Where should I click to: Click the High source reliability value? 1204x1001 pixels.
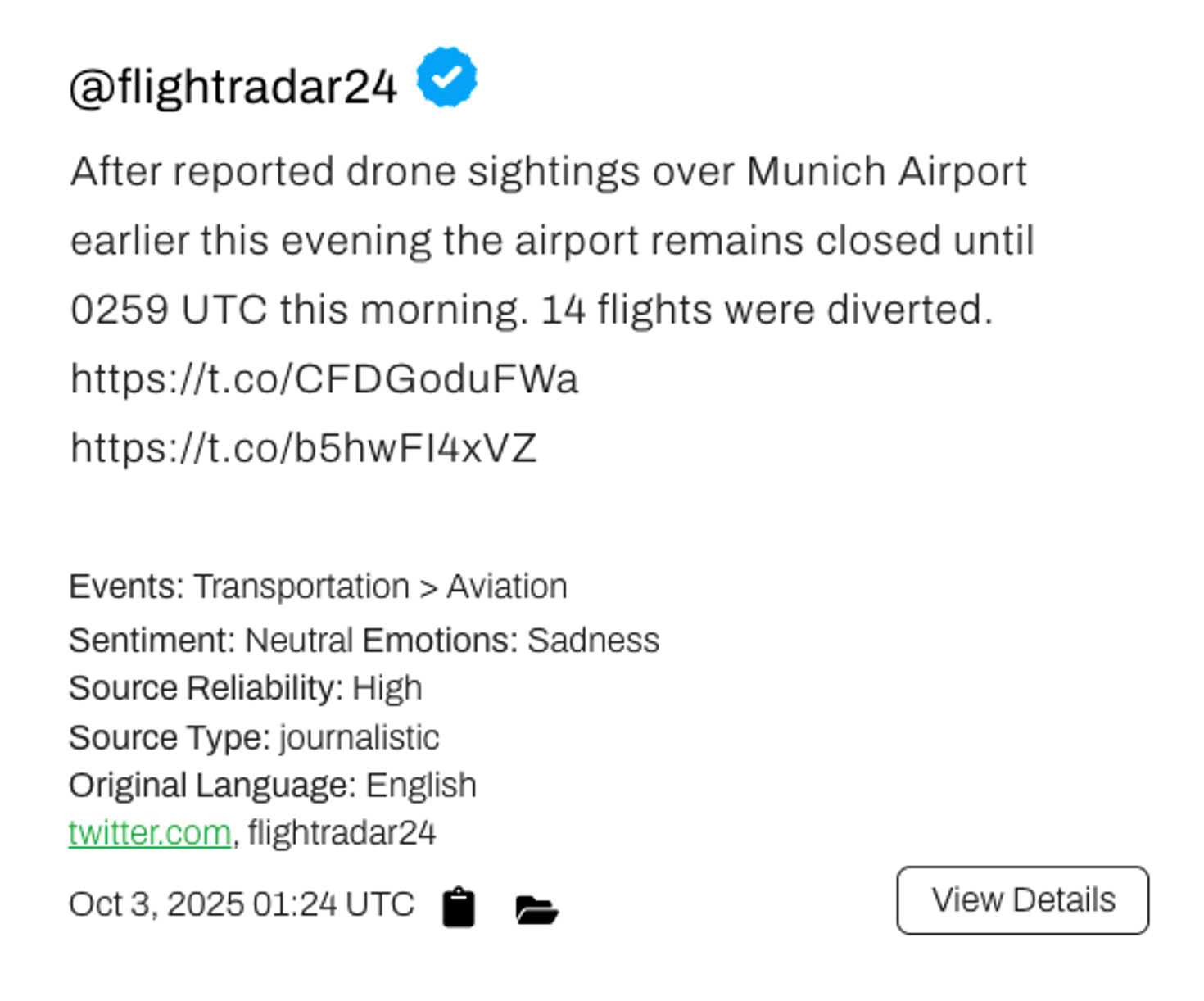387,688
